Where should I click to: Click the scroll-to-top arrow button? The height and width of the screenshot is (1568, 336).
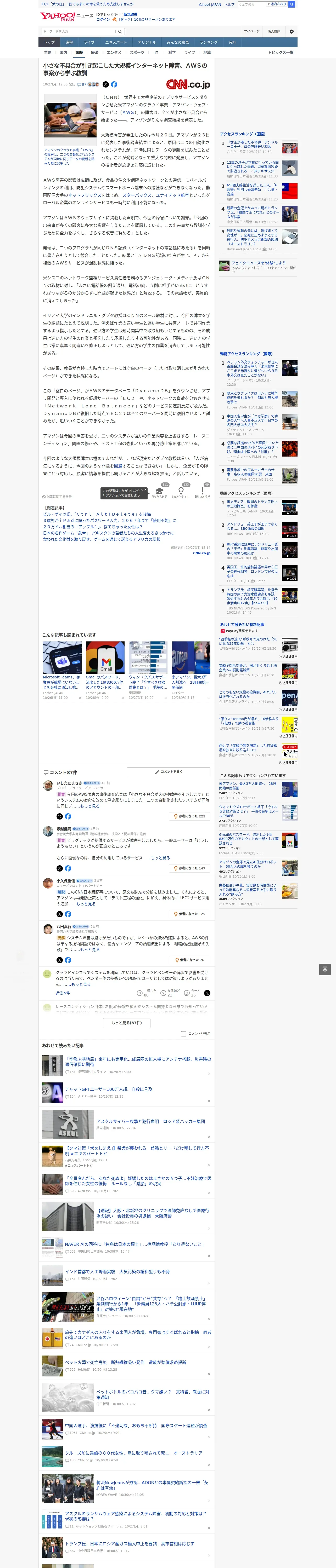pyautogui.click(x=325, y=969)
